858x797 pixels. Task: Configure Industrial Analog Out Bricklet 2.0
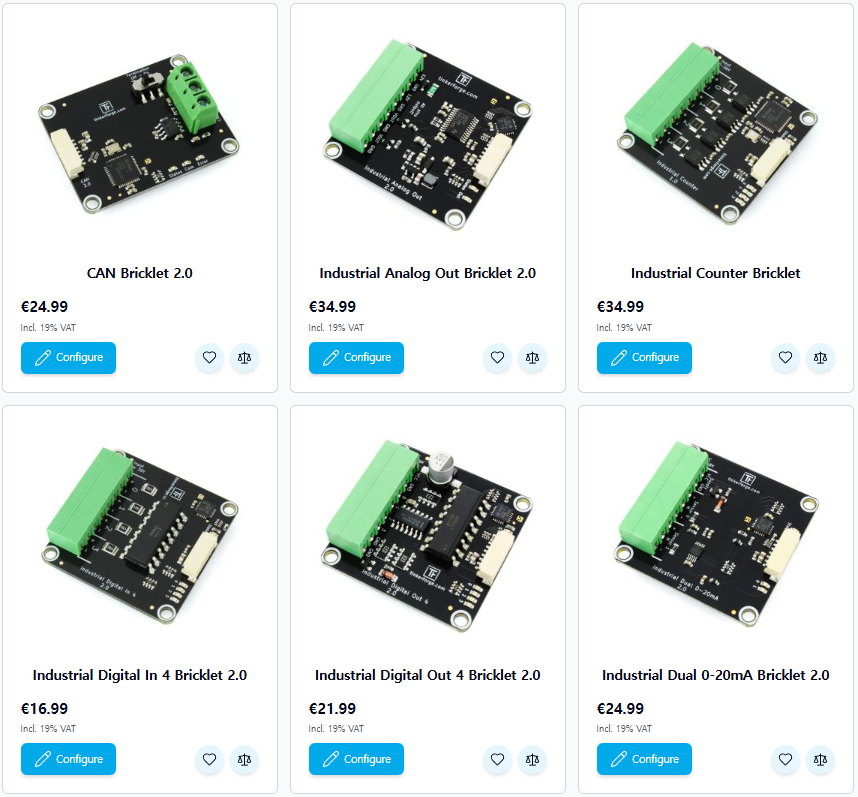tap(356, 358)
